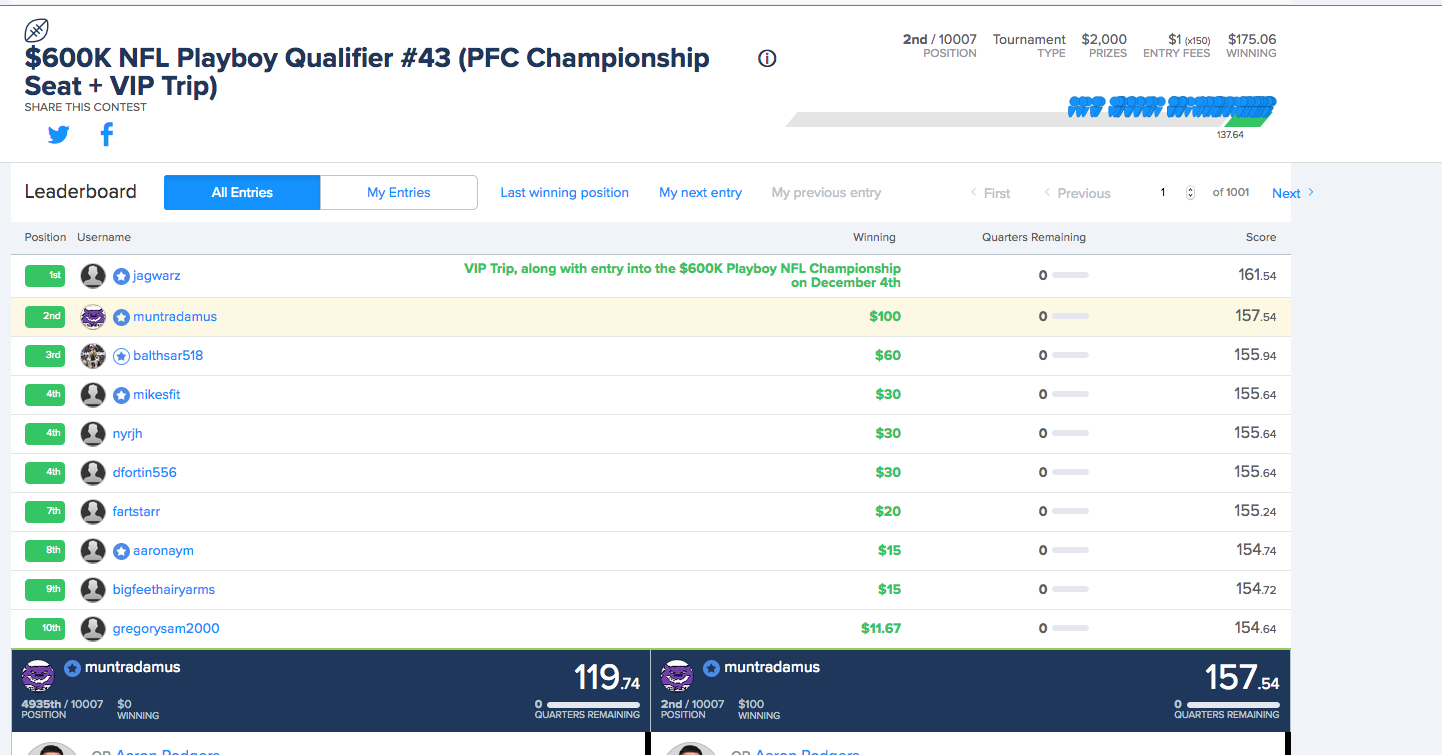
Task: Open nyrjh profile link
Action: [x=128, y=434]
